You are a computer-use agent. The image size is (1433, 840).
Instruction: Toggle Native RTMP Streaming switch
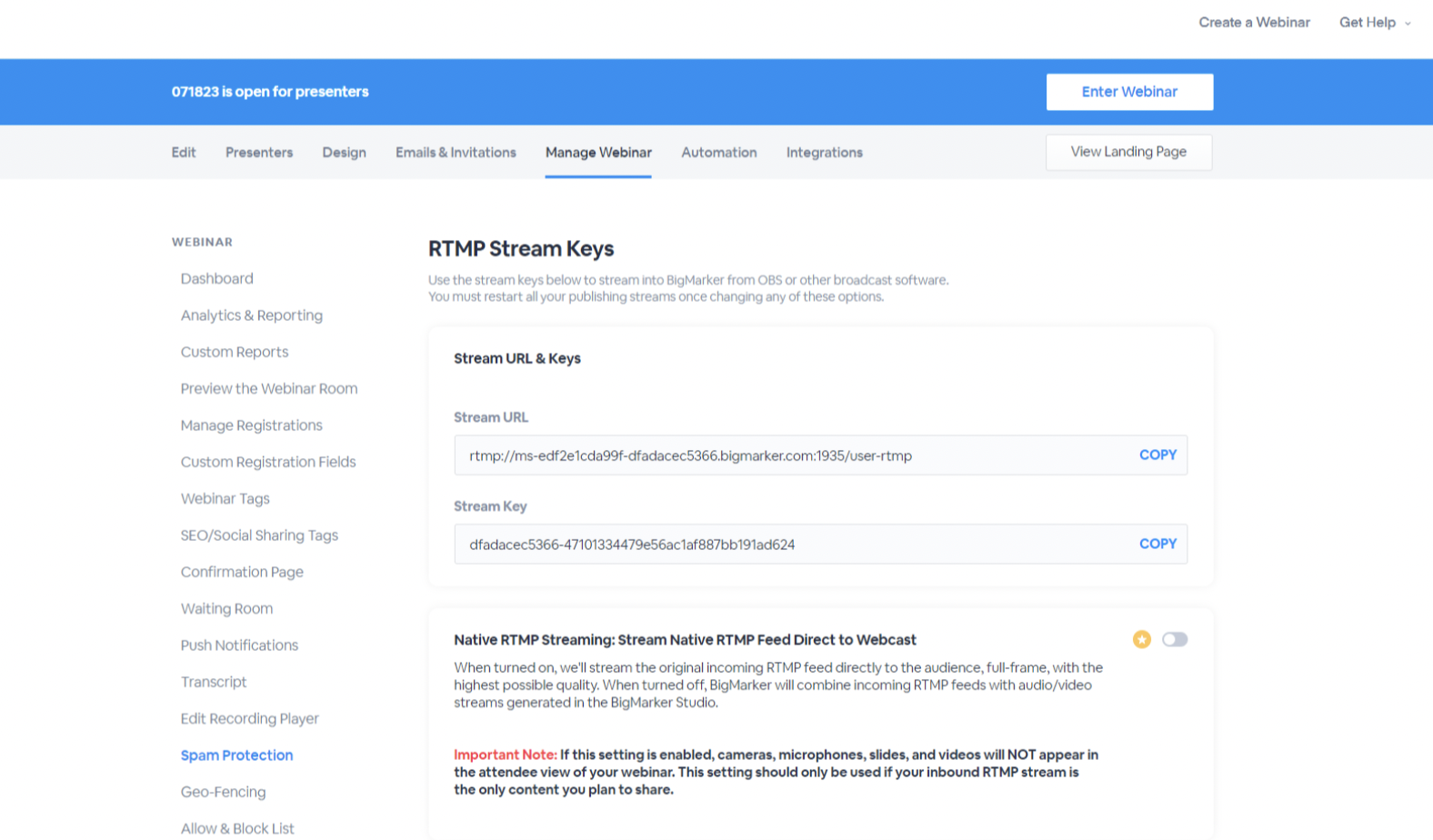pos(1175,639)
